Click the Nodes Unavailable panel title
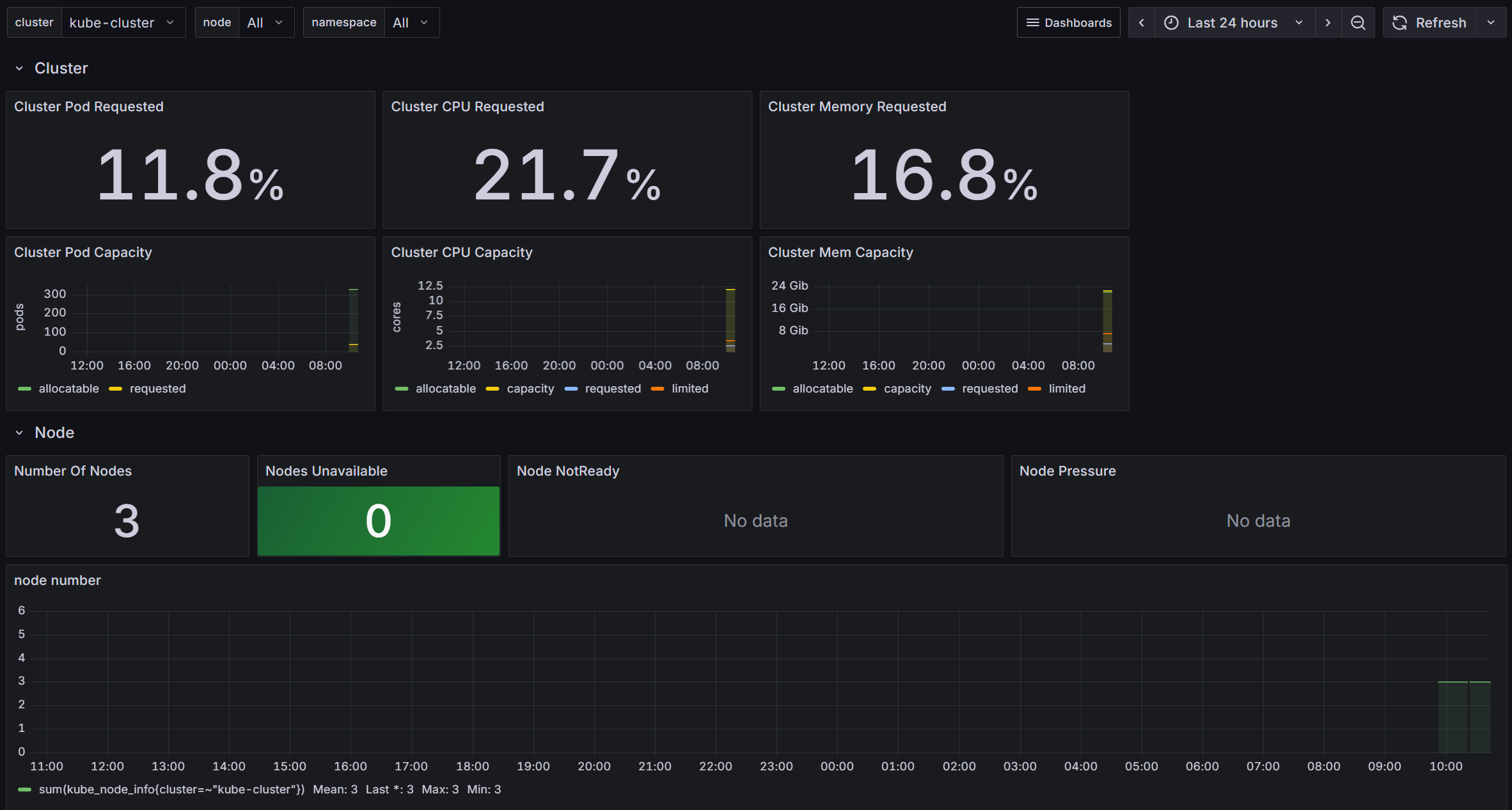Viewport: 1512px width, 810px height. [326, 471]
